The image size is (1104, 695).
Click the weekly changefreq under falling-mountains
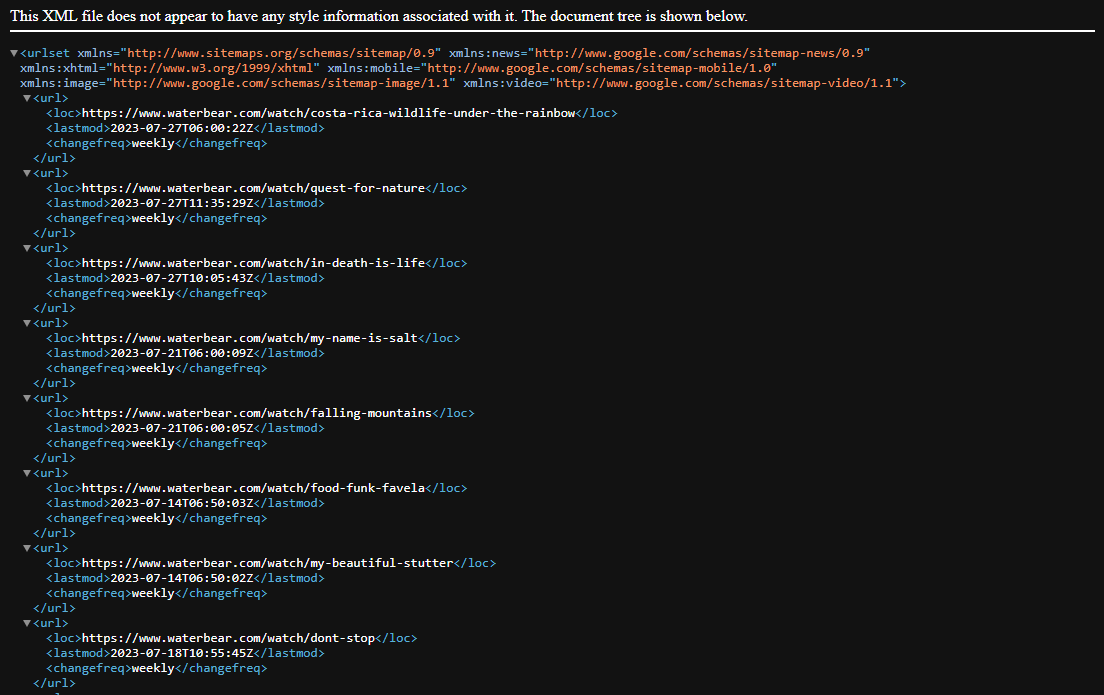[x=151, y=442]
